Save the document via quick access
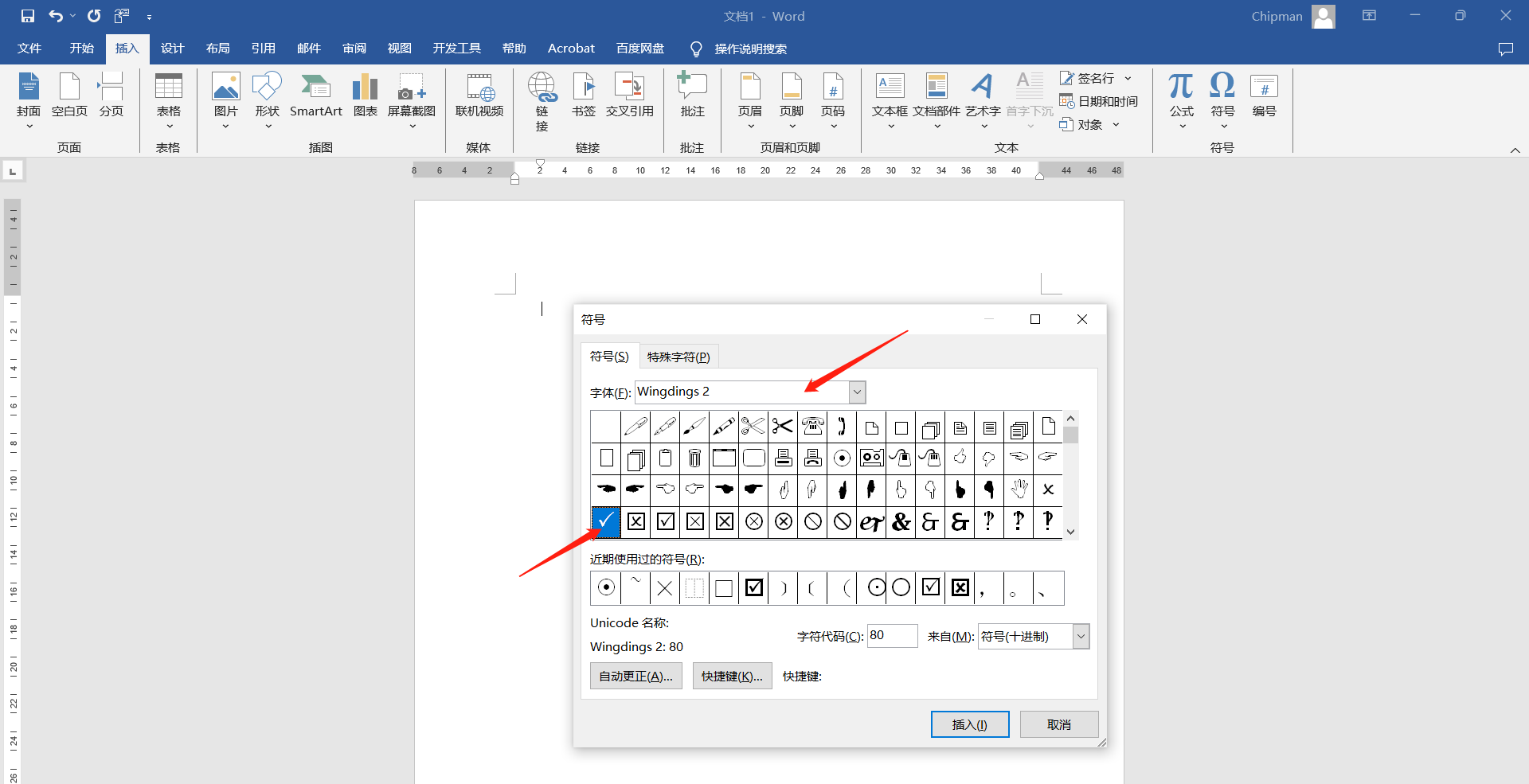Screen dimensions: 1529x784 click(x=28, y=16)
